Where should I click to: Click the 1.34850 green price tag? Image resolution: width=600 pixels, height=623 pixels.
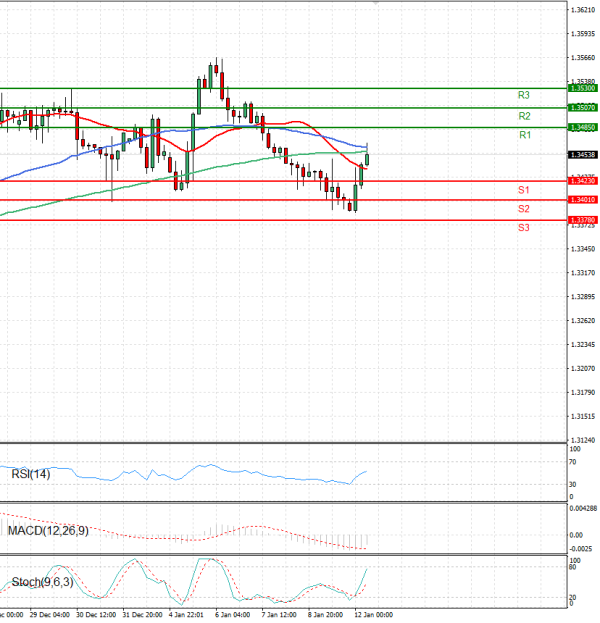(582, 128)
